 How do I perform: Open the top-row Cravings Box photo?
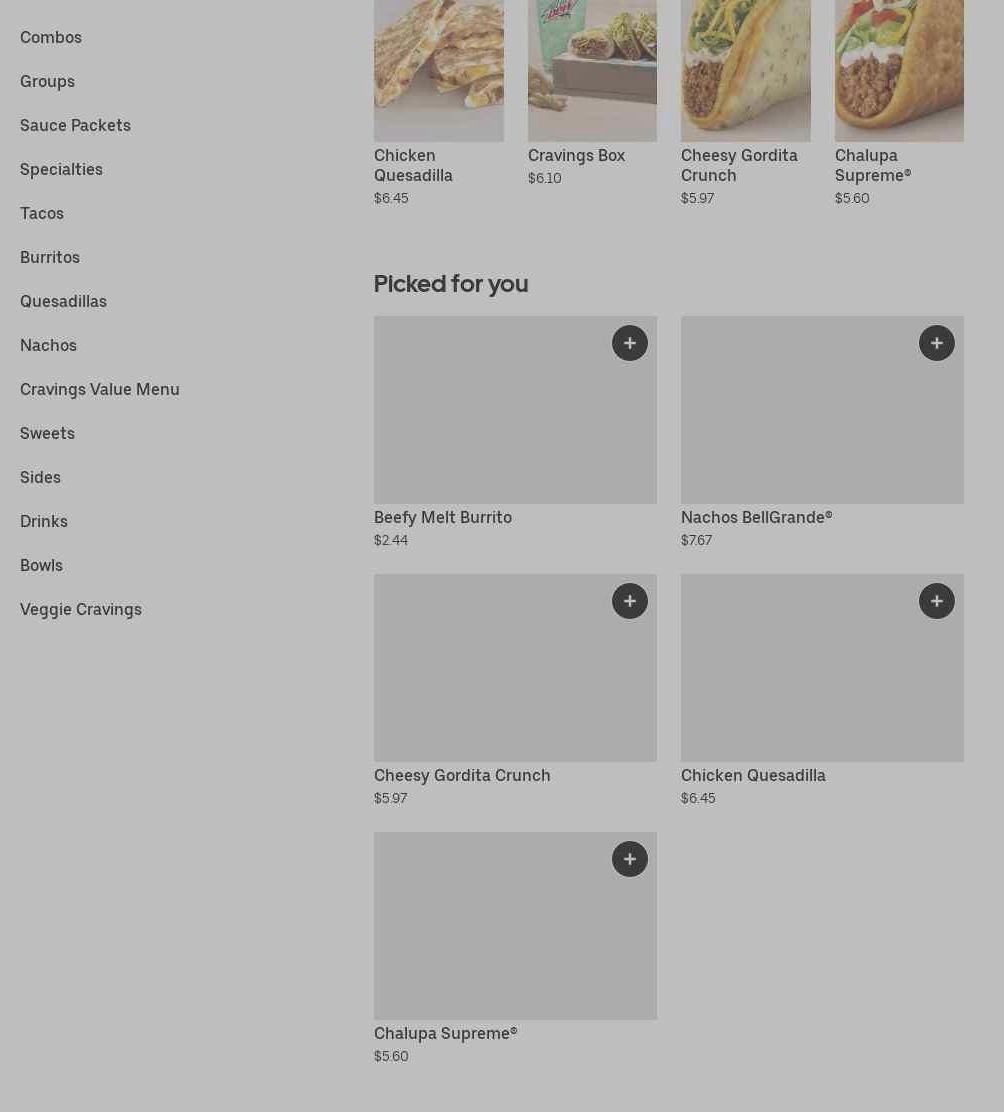592,70
